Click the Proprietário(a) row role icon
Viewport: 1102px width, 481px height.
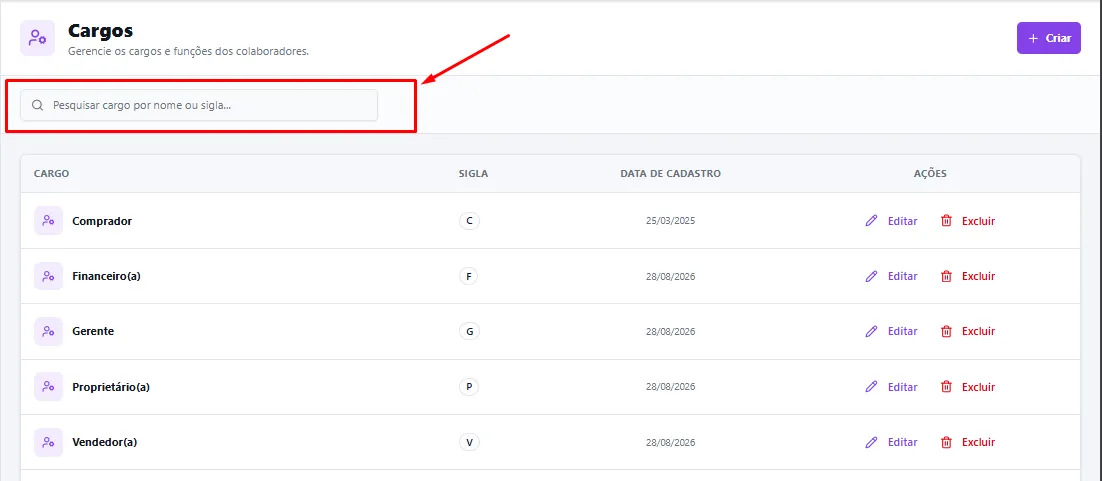(x=48, y=387)
